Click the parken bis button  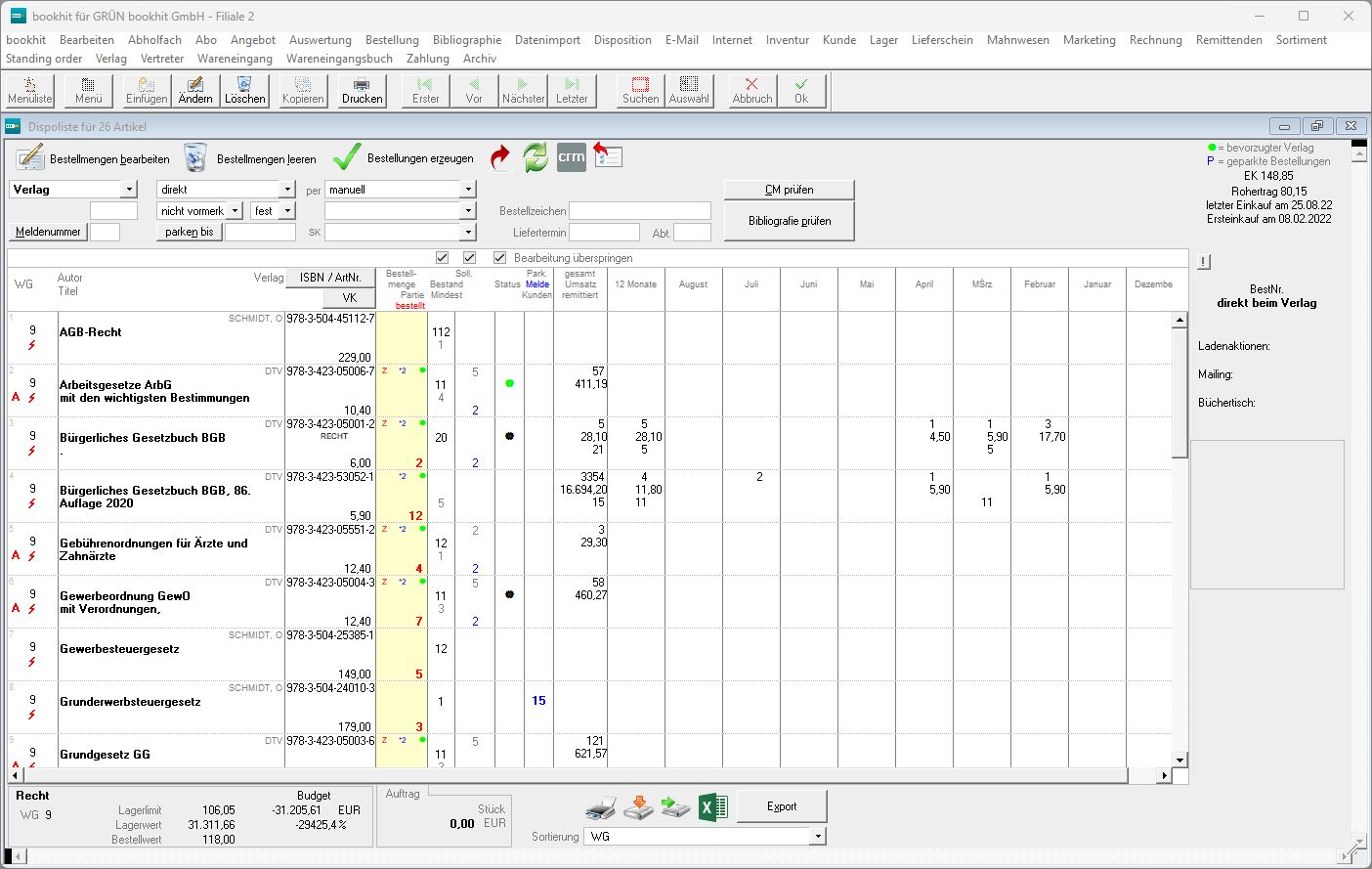click(x=190, y=233)
